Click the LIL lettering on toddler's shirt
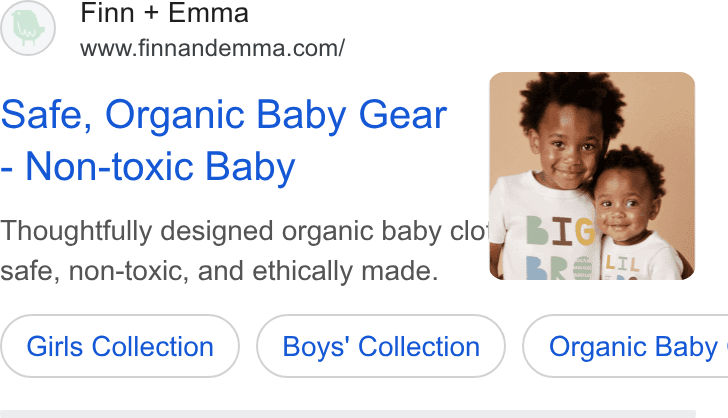Viewport: 728px width, 418px height. pyautogui.click(x=623, y=264)
